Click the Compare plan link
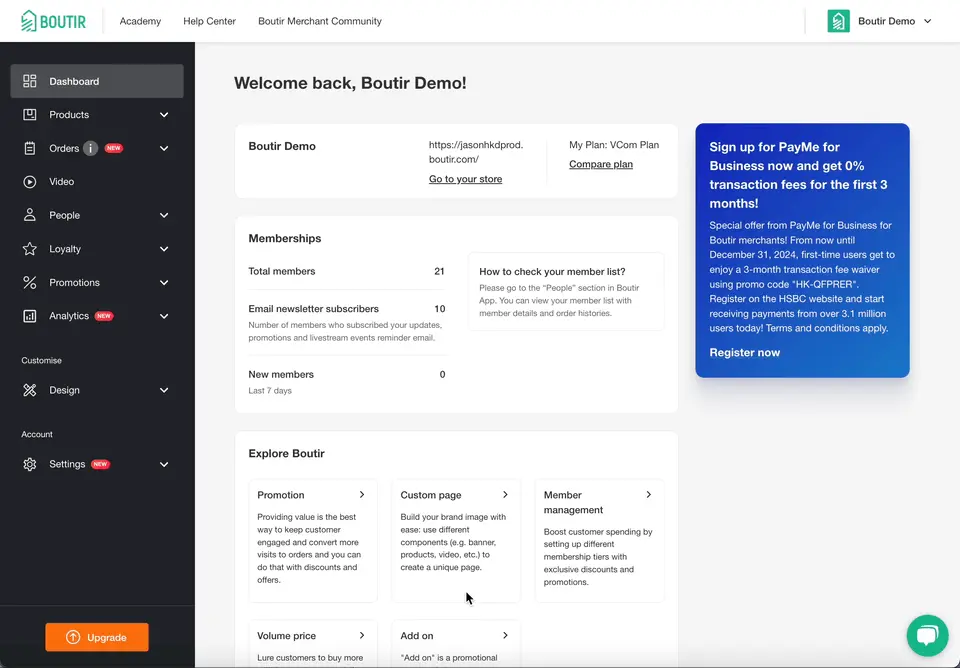The width and height of the screenshot is (960, 668). (x=601, y=164)
